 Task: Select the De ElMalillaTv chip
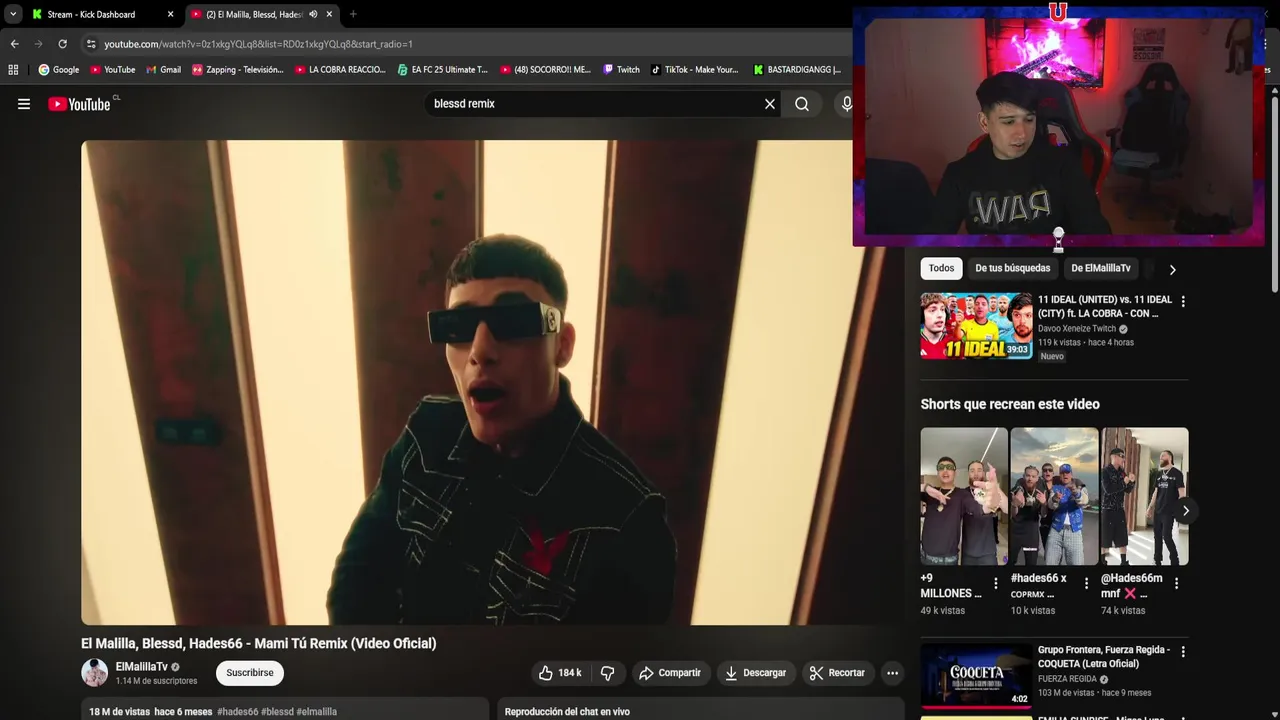[x=1101, y=268]
